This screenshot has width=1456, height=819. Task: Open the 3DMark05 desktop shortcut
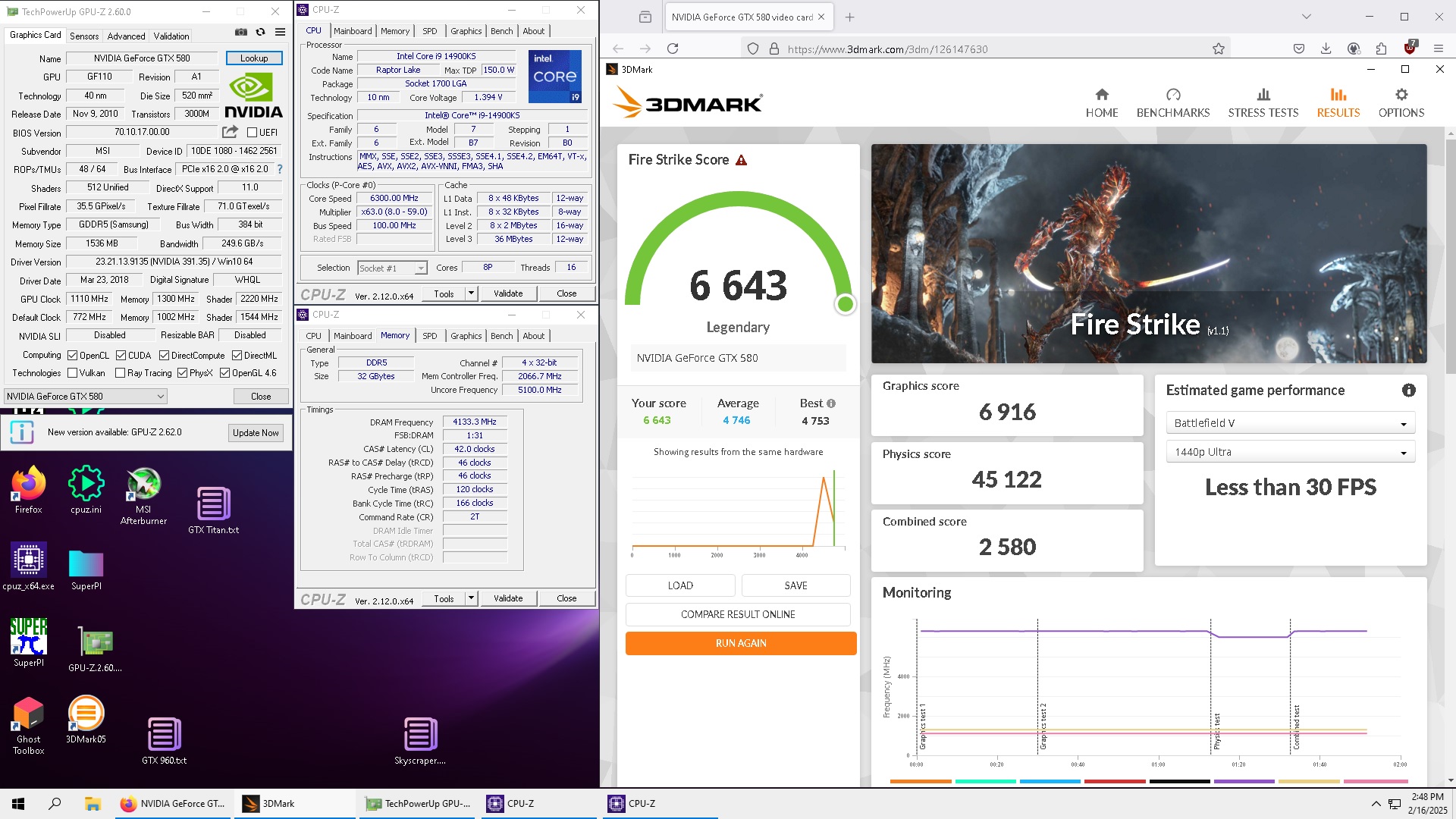(x=86, y=720)
